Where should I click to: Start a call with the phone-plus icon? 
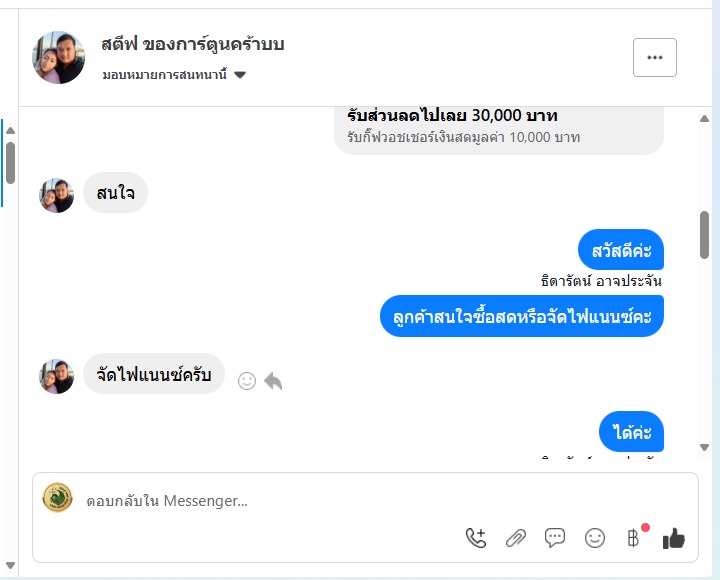click(x=476, y=538)
